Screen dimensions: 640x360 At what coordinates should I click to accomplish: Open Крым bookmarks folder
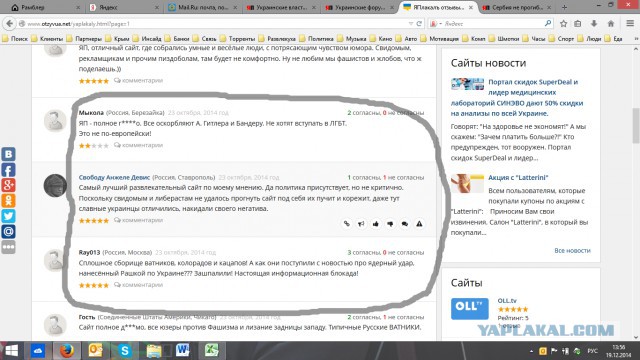117,39
